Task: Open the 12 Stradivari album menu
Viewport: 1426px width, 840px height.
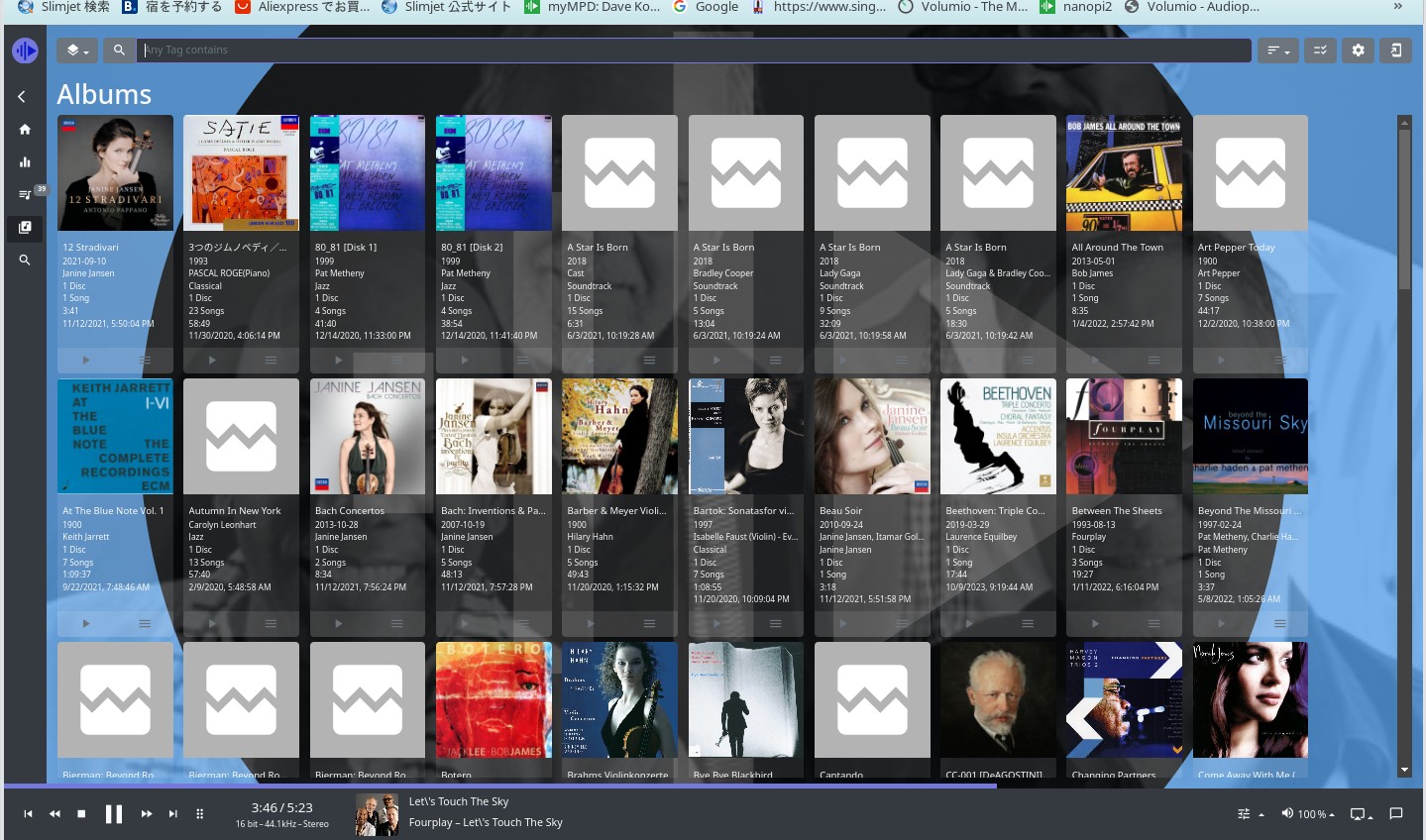Action: click(x=145, y=360)
